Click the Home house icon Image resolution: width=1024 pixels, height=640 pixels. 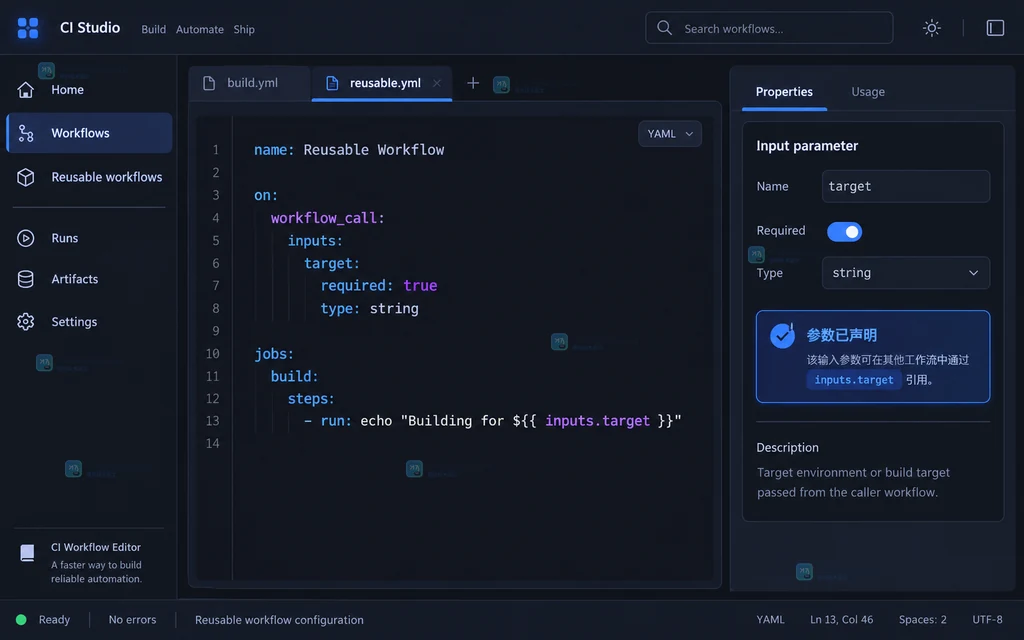[x=25, y=89]
